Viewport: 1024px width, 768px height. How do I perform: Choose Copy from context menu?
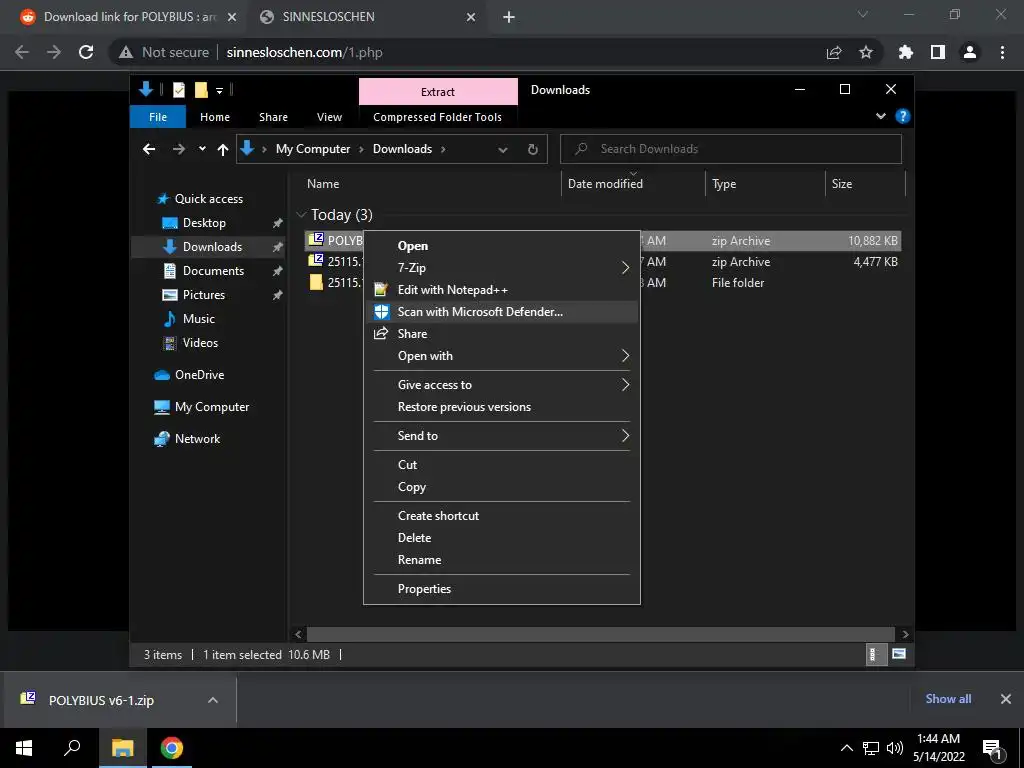(502, 487)
